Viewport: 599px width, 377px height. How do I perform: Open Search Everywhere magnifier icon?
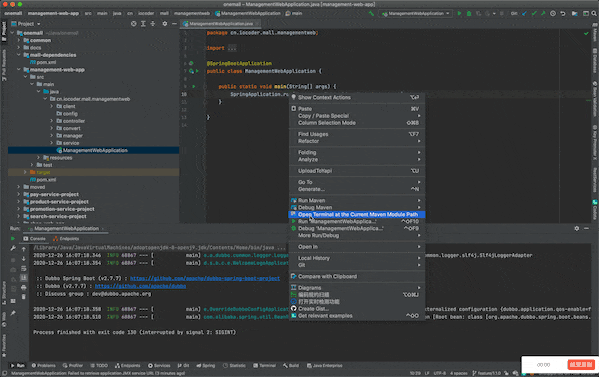(x=594, y=13)
